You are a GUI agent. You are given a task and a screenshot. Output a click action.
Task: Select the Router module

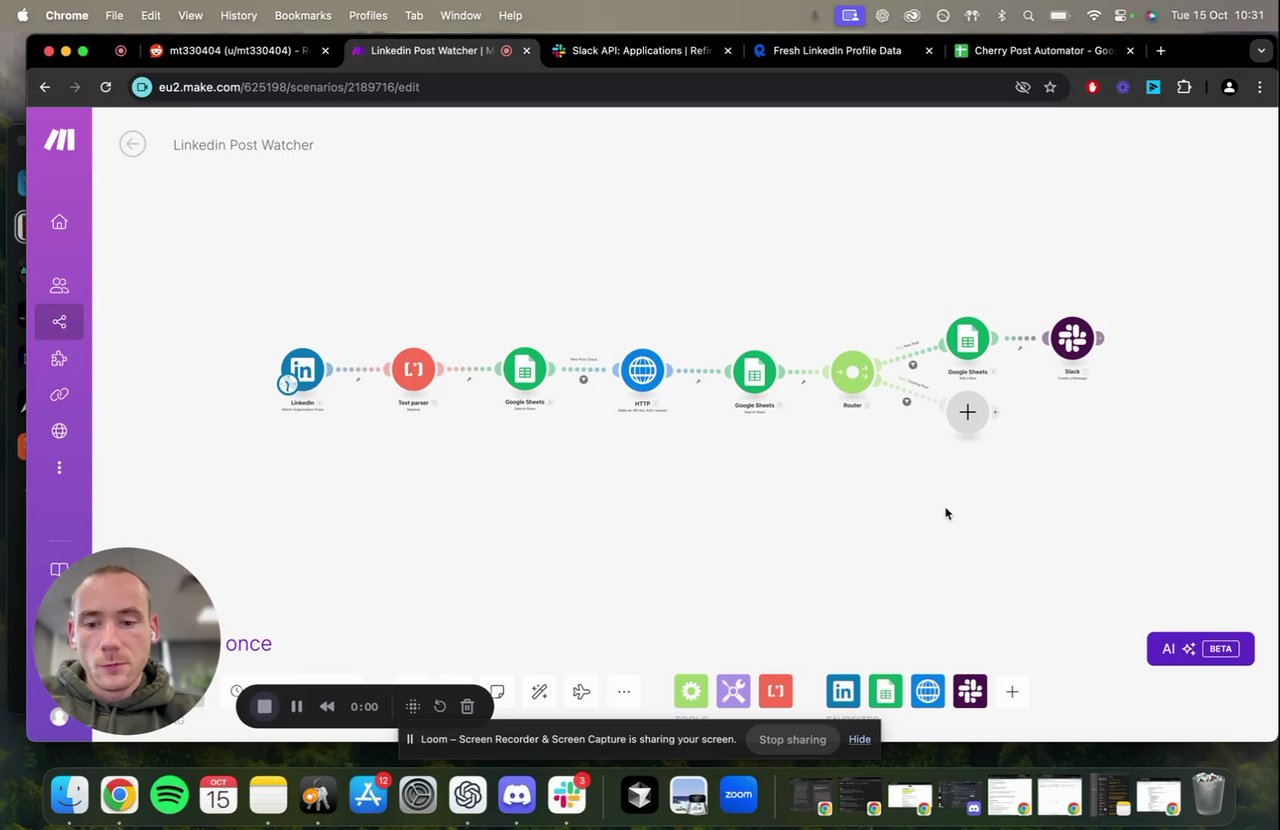click(x=852, y=372)
